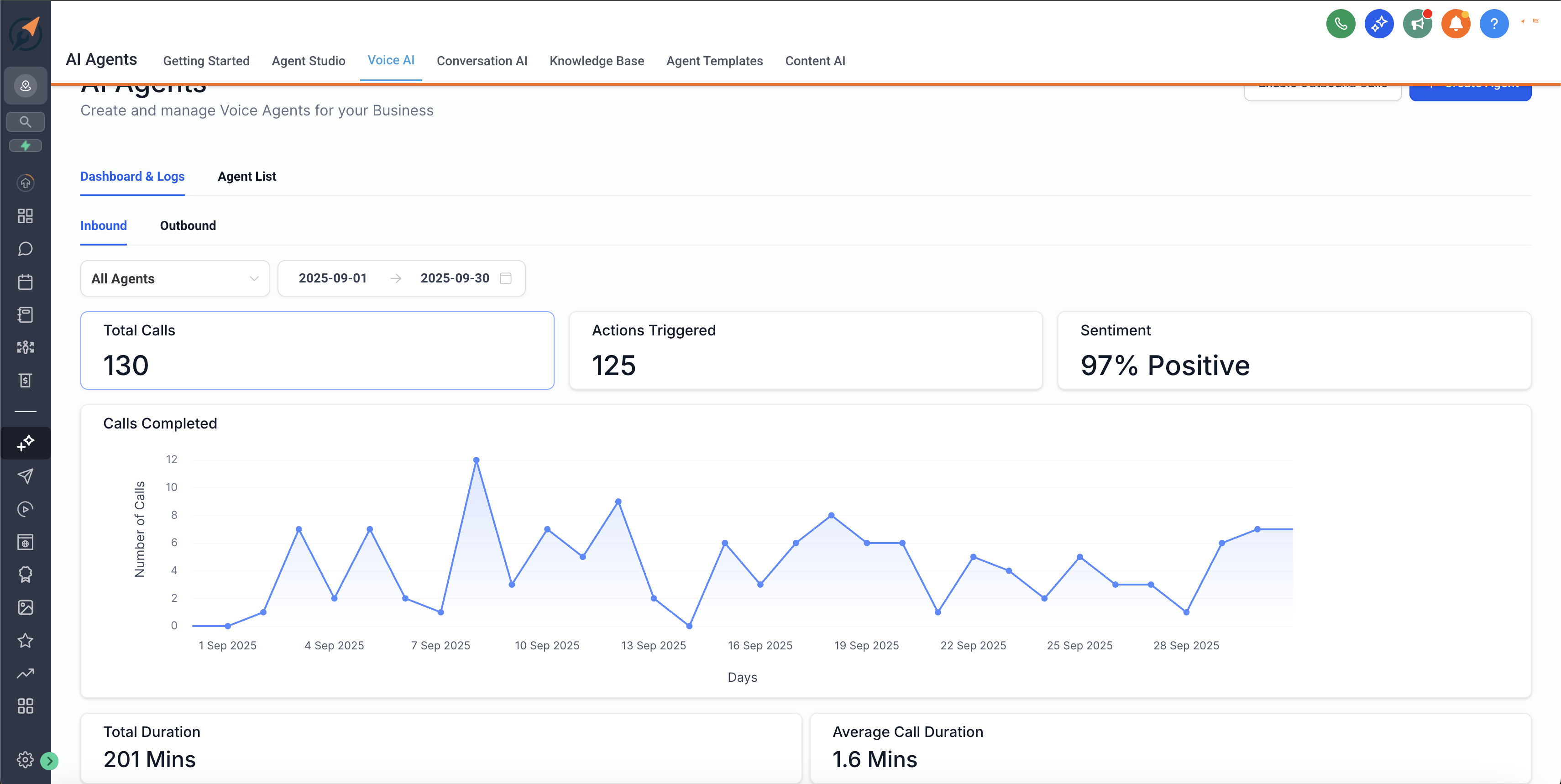Image resolution: width=1561 pixels, height=784 pixels.
Task: Navigate to Conversation AI
Action: [482, 61]
